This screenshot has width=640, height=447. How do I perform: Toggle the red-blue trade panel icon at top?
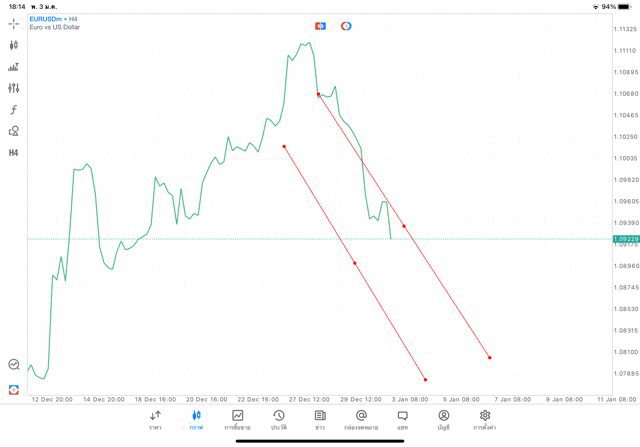320,26
